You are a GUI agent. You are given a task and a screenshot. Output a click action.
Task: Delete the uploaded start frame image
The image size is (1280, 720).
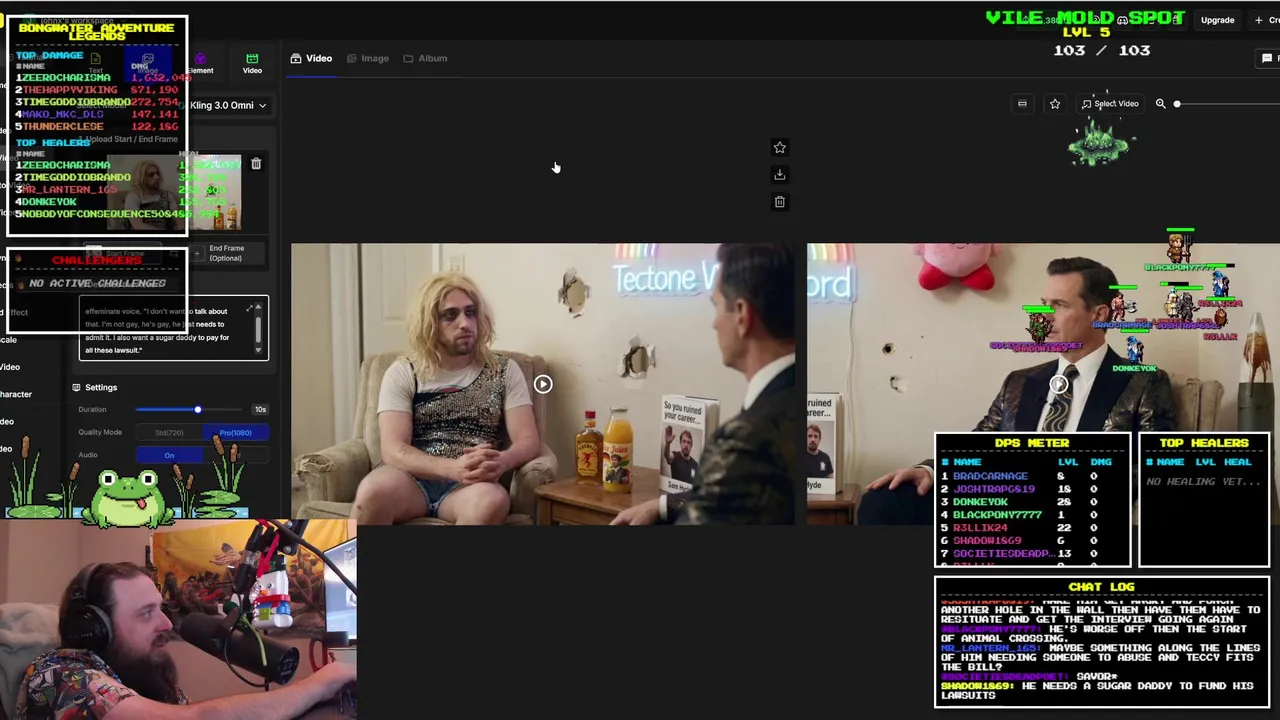point(256,164)
